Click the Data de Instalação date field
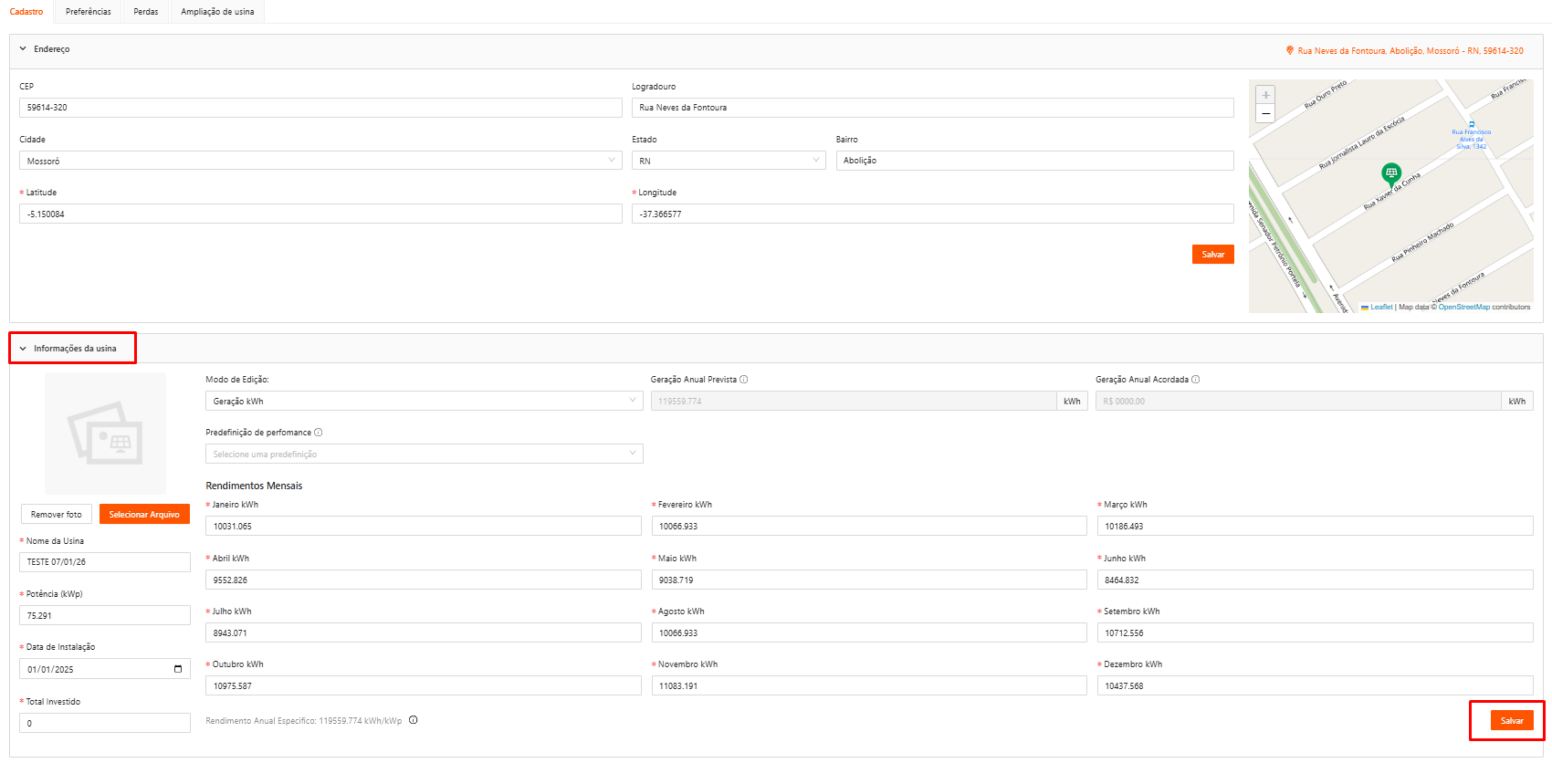The image size is (1552, 784). [x=105, y=669]
